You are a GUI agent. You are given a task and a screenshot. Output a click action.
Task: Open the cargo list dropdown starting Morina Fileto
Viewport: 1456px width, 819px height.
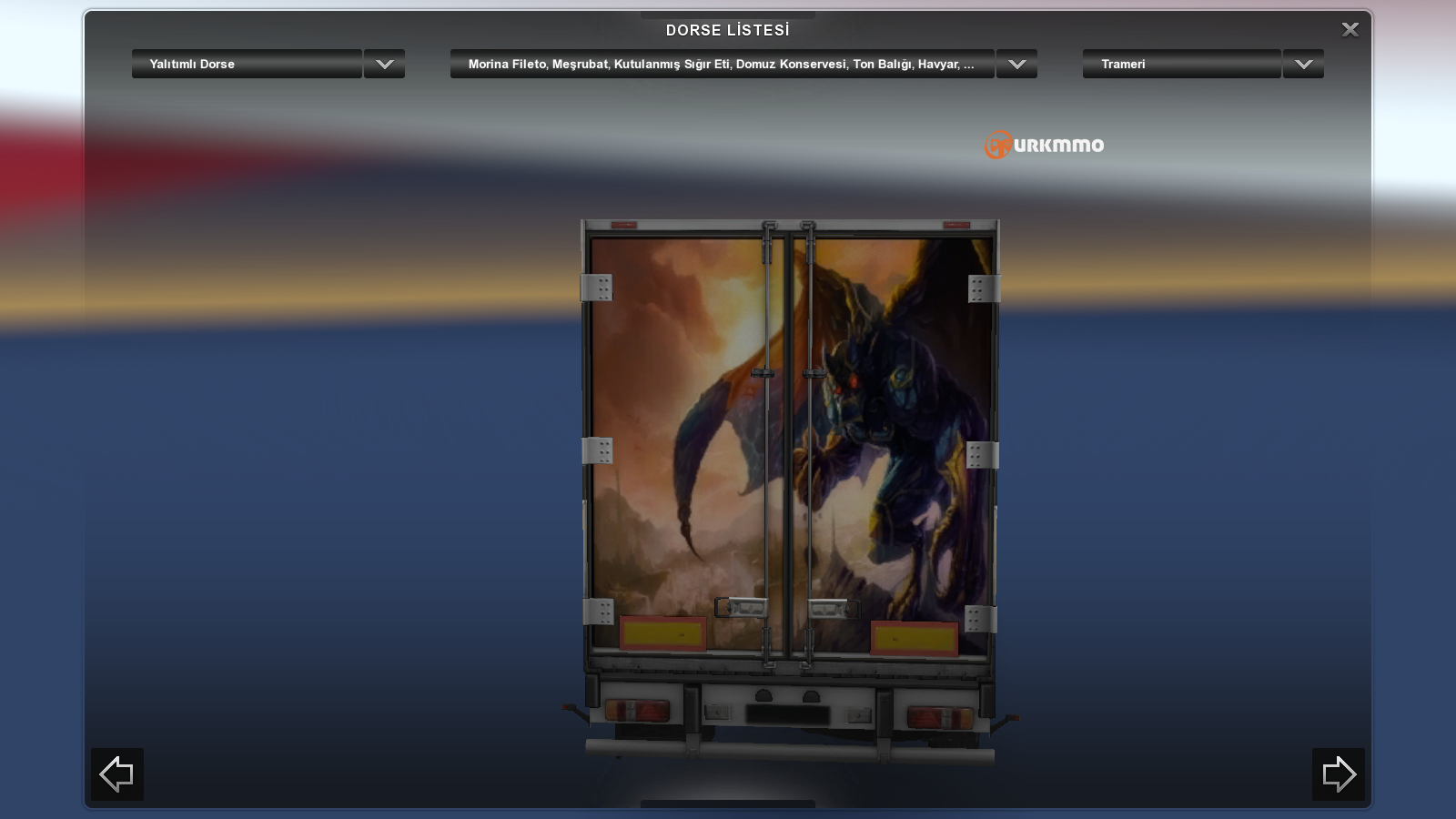point(722,64)
